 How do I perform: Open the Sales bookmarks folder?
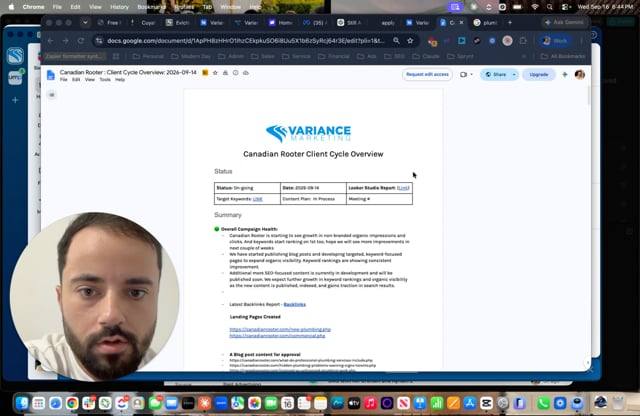pos(262,56)
